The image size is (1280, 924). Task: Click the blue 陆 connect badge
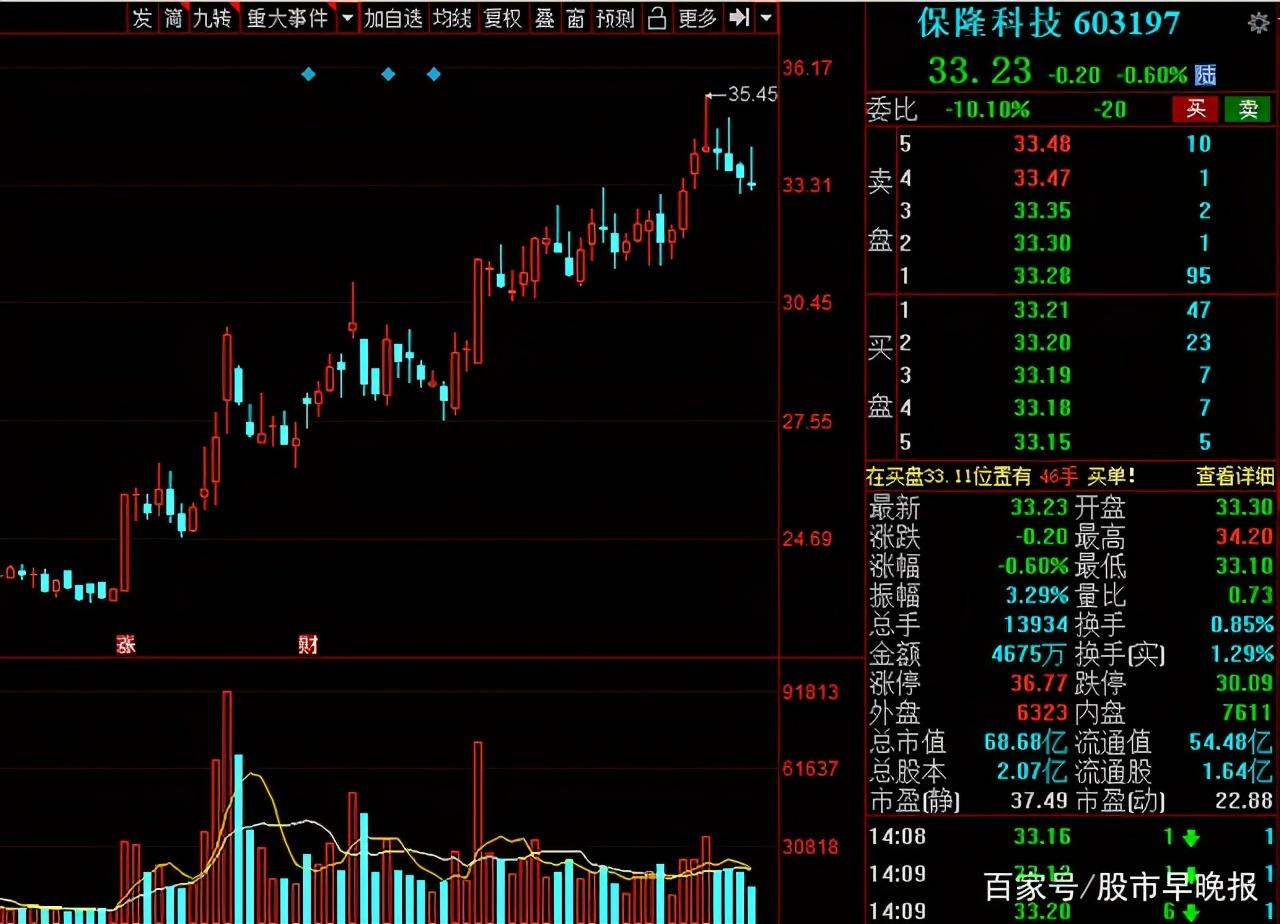1206,74
